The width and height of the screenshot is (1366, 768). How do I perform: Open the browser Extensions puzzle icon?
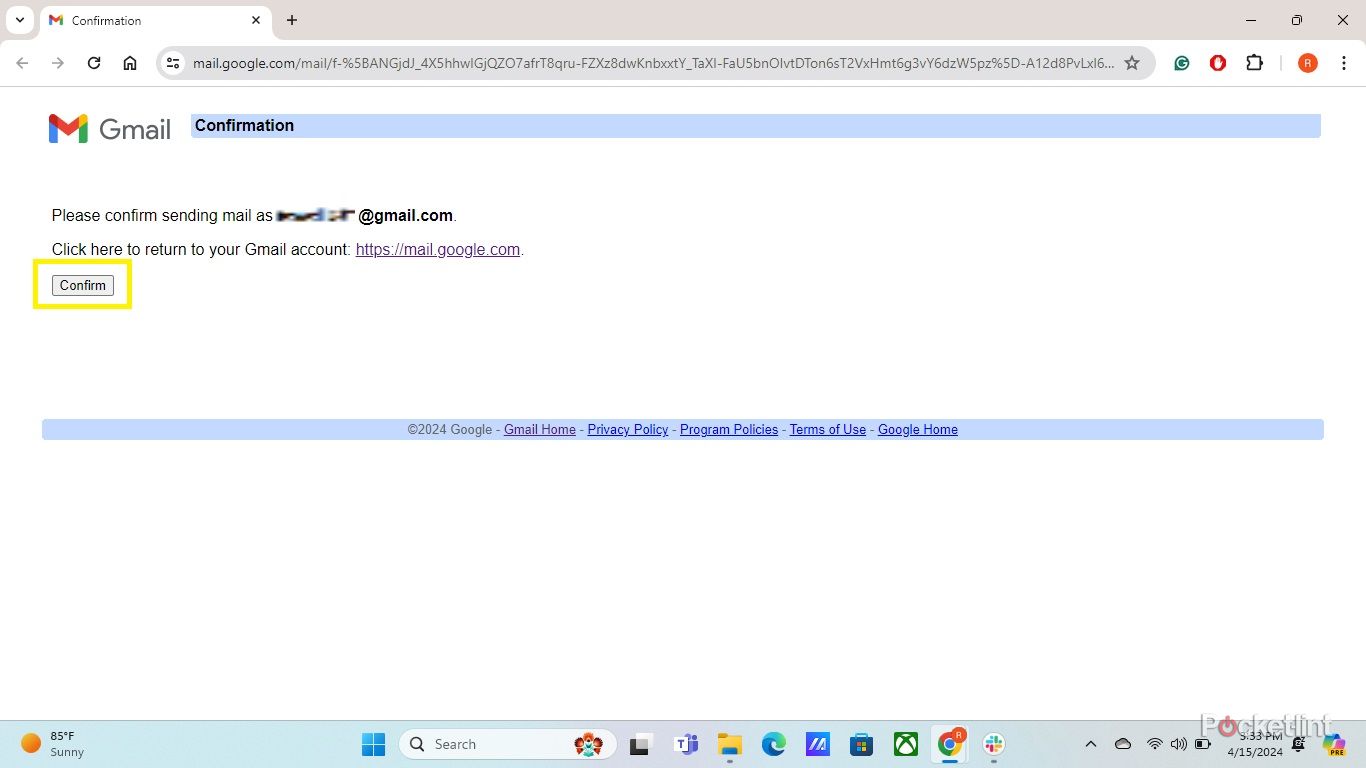[x=1254, y=63]
